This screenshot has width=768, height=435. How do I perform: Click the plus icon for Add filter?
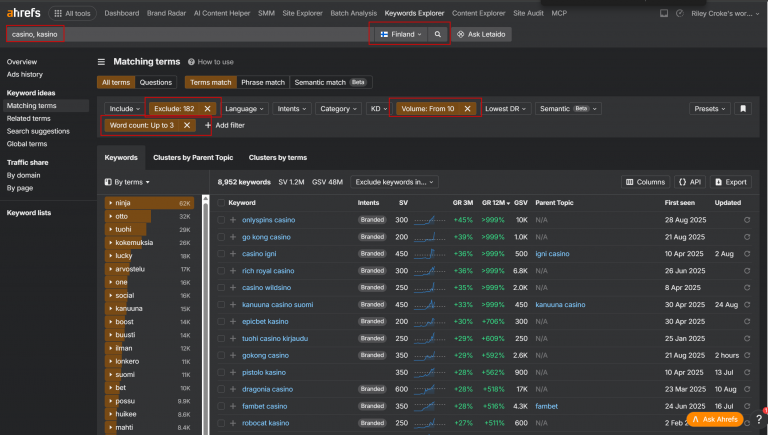[x=208, y=125]
